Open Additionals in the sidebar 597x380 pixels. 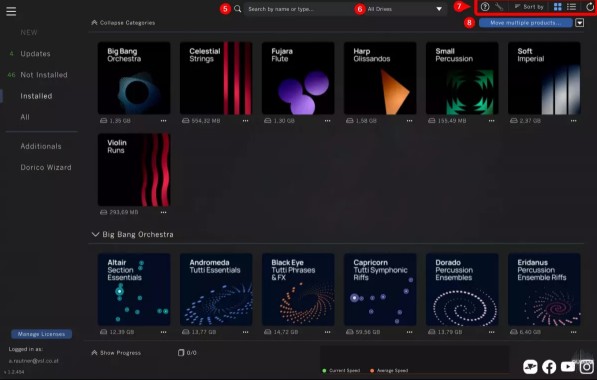pyautogui.click(x=41, y=146)
